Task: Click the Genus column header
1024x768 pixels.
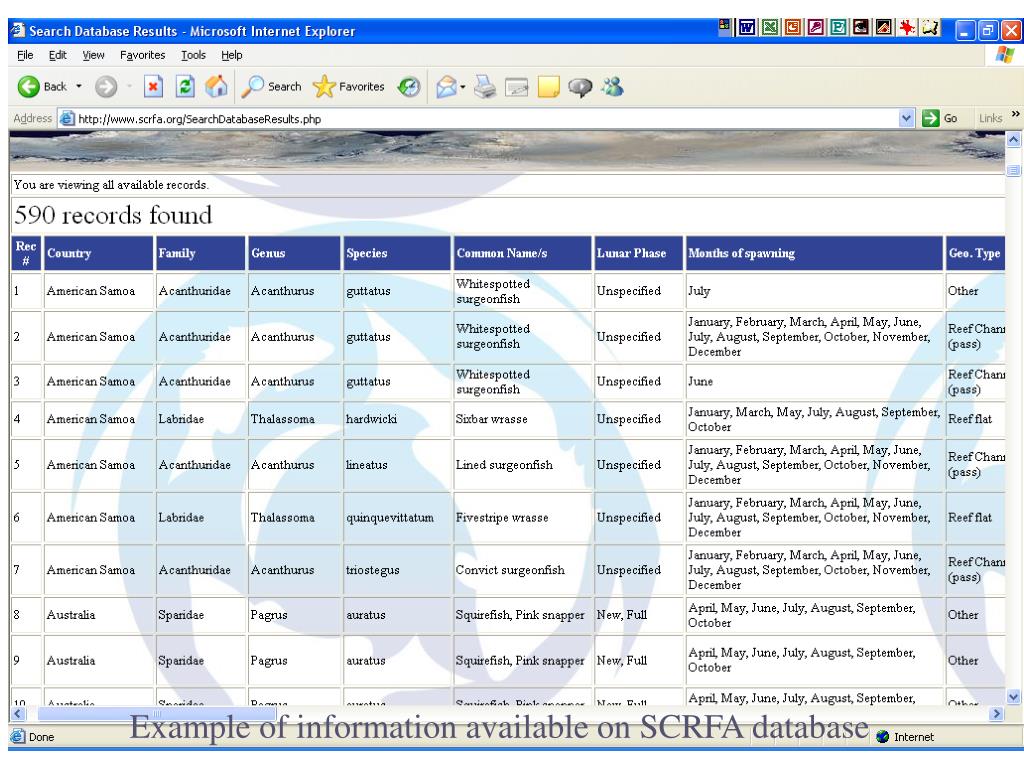Action: click(295, 253)
